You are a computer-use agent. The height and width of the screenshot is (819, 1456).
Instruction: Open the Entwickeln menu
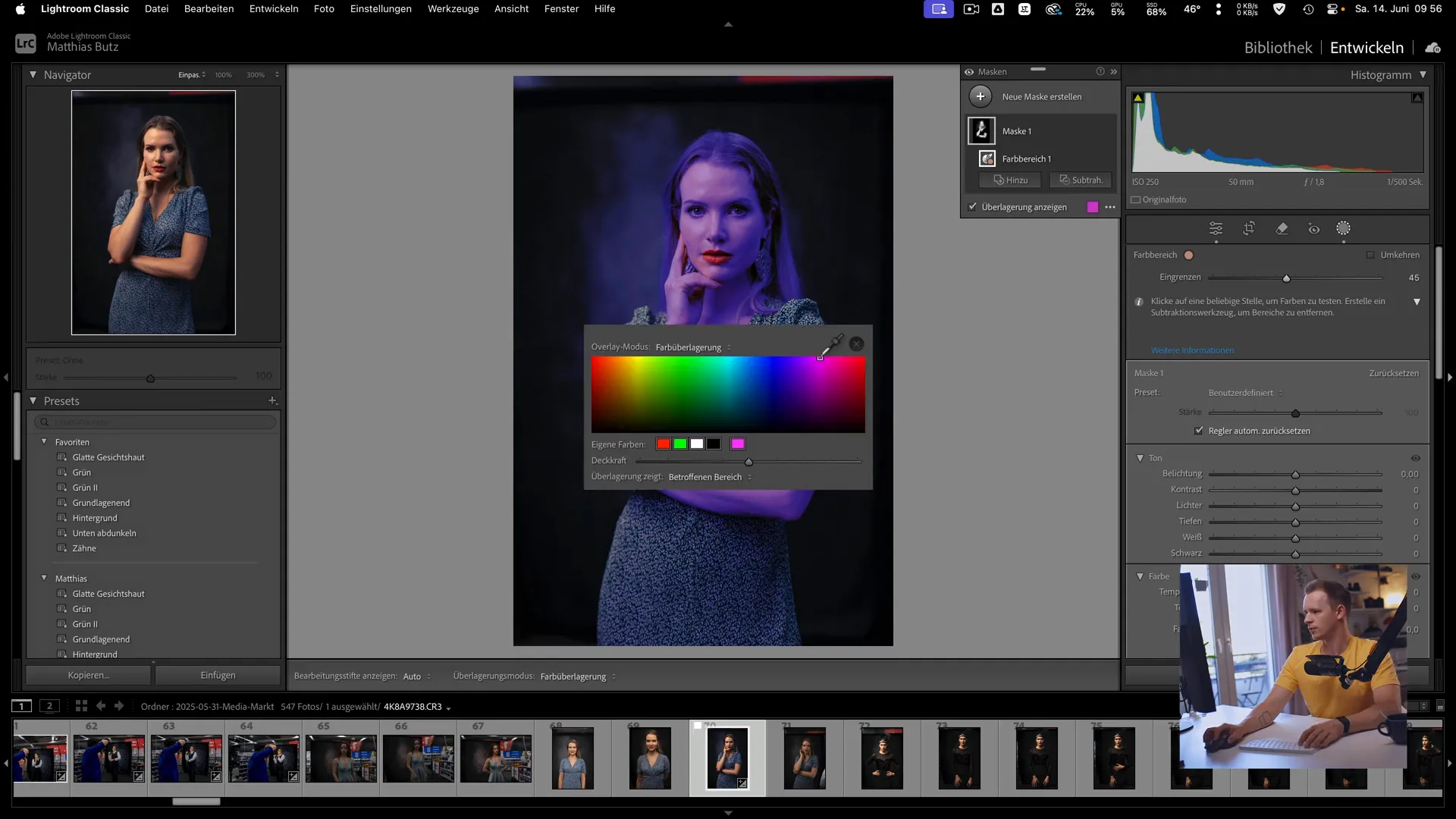(273, 9)
